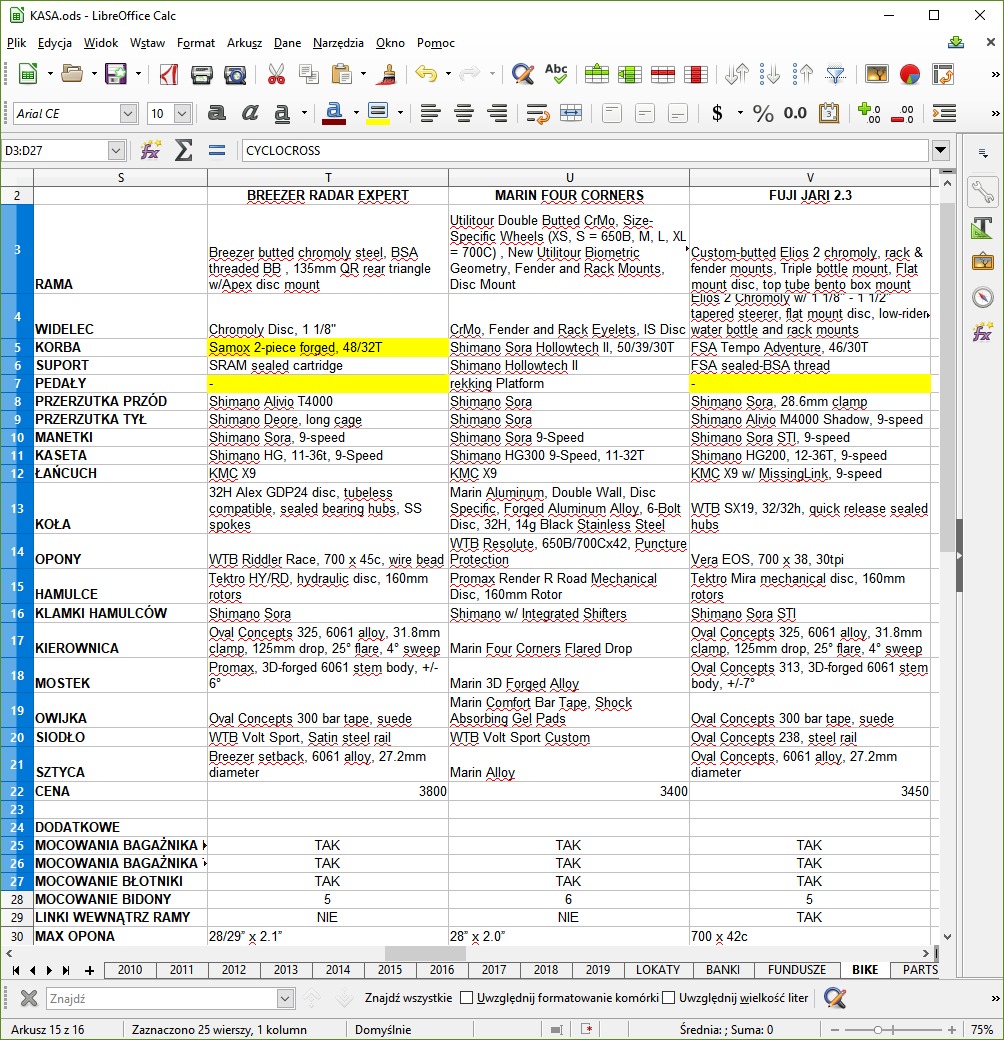The image size is (1004, 1040).
Task: Open the Find text history dropdown
Action: point(285,998)
